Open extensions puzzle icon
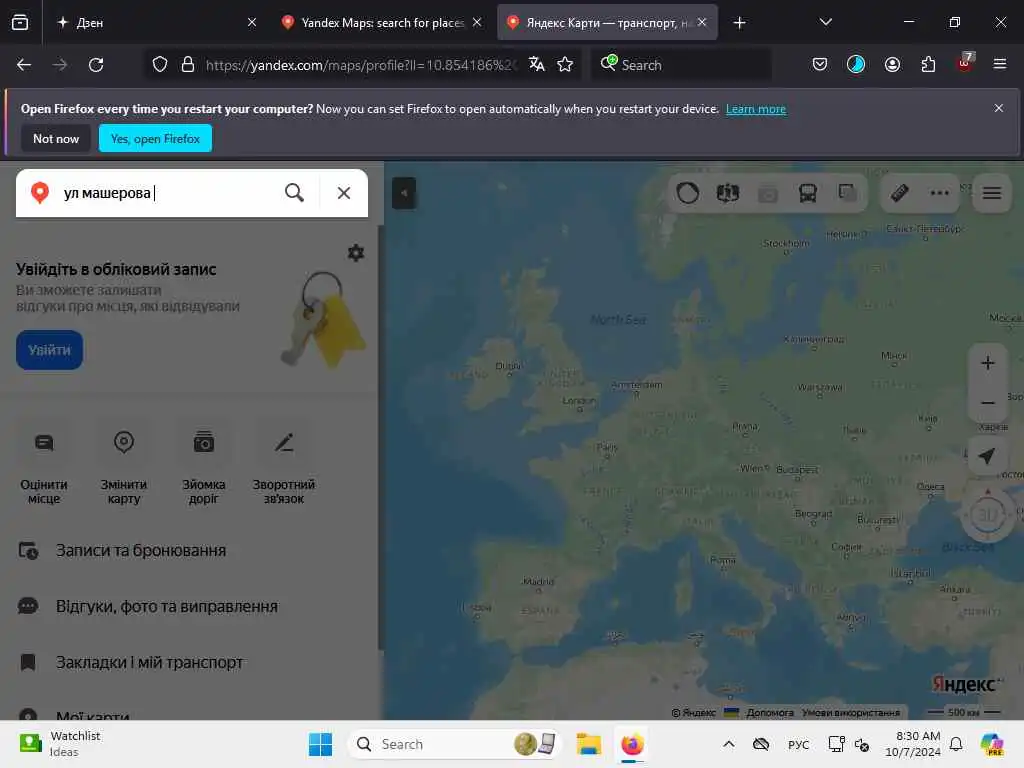Image resolution: width=1024 pixels, height=768 pixels. 928,64
